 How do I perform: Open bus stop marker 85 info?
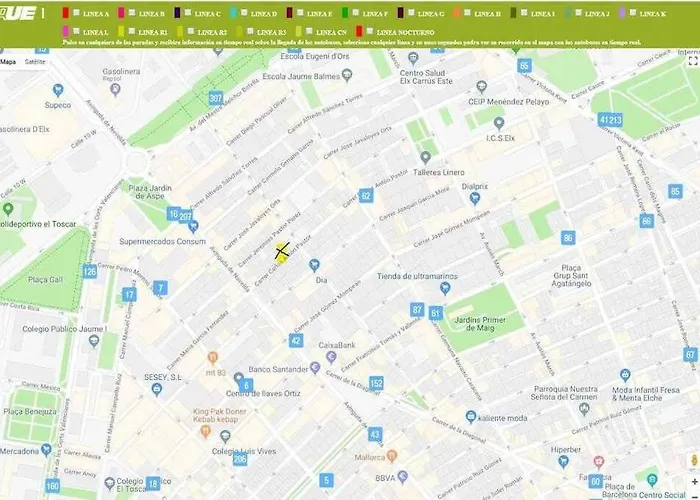675,192
